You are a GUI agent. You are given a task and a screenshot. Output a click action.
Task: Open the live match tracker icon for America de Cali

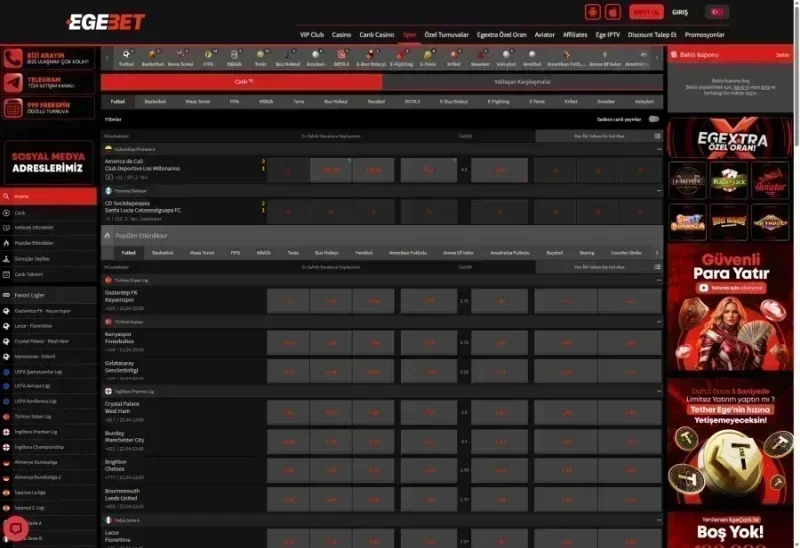point(109,177)
